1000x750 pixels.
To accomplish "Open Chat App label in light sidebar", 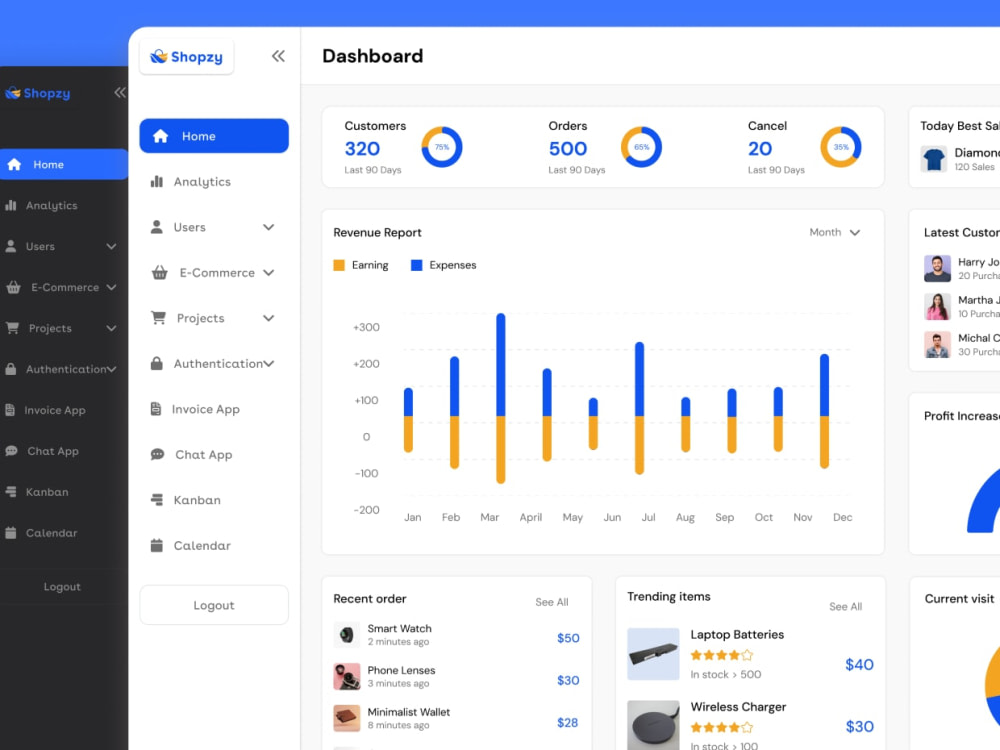I will point(203,455).
